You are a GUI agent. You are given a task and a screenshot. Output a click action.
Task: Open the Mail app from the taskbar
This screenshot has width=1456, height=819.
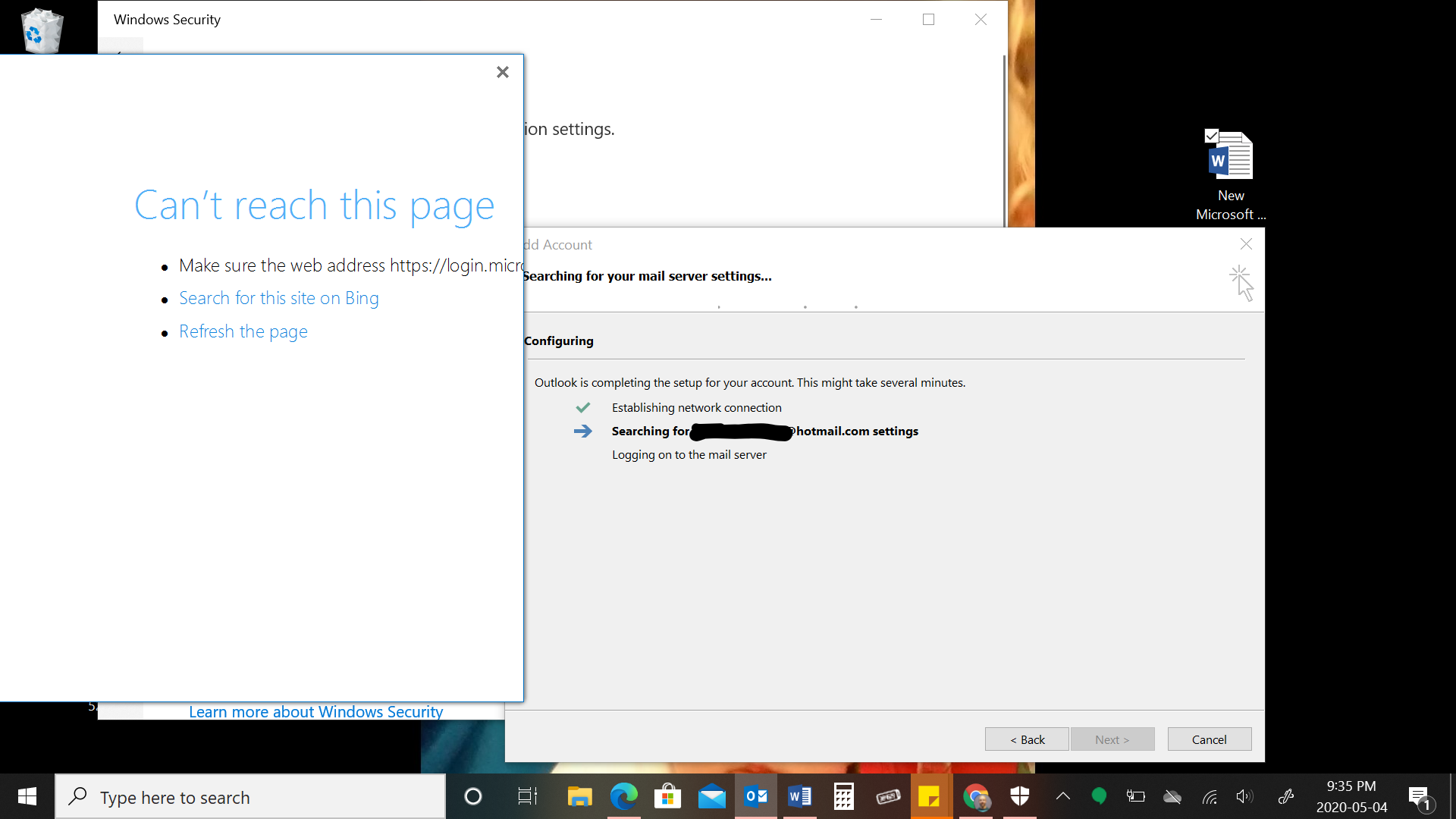[712, 796]
